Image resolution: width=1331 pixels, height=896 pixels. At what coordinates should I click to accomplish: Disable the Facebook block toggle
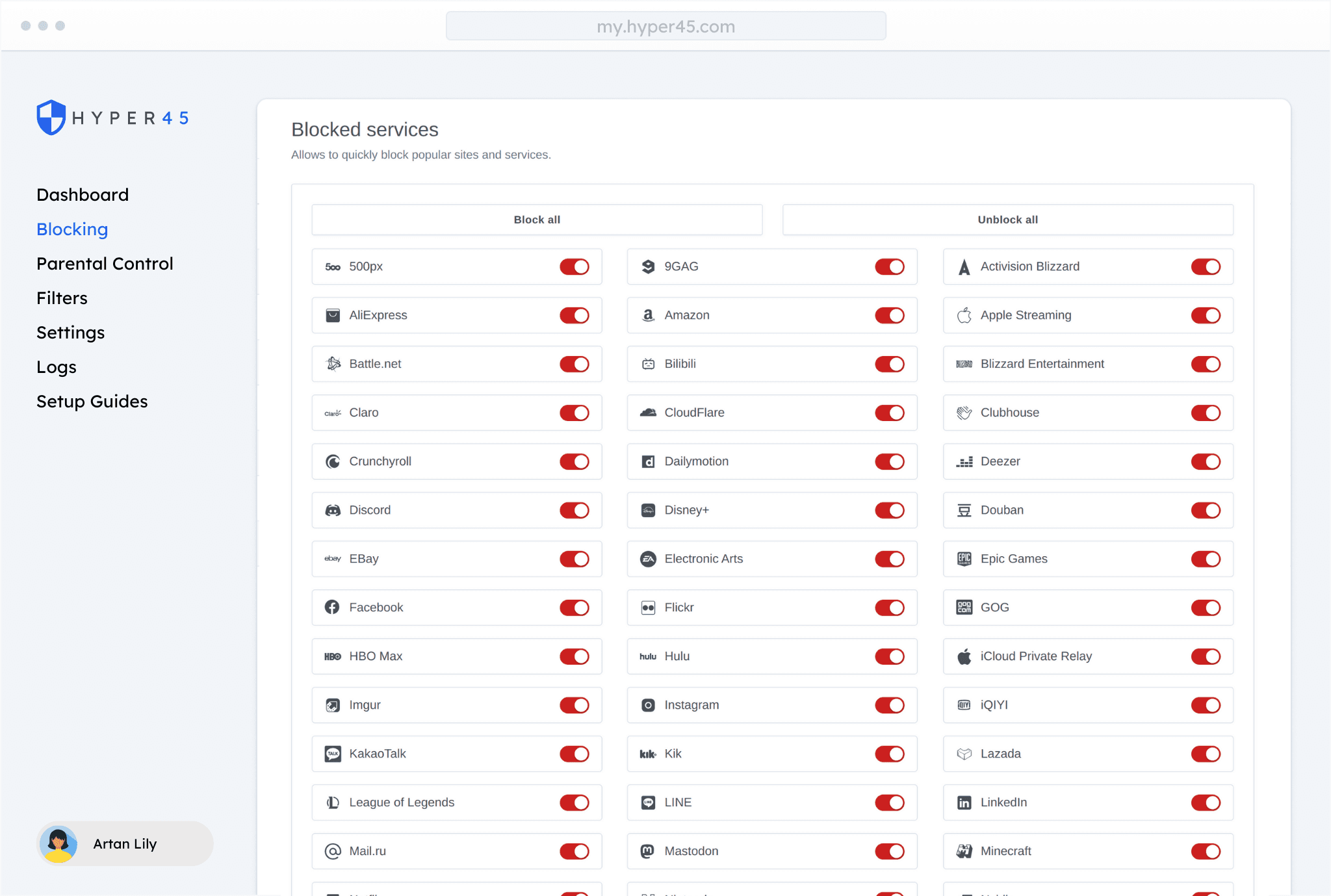(x=575, y=608)
